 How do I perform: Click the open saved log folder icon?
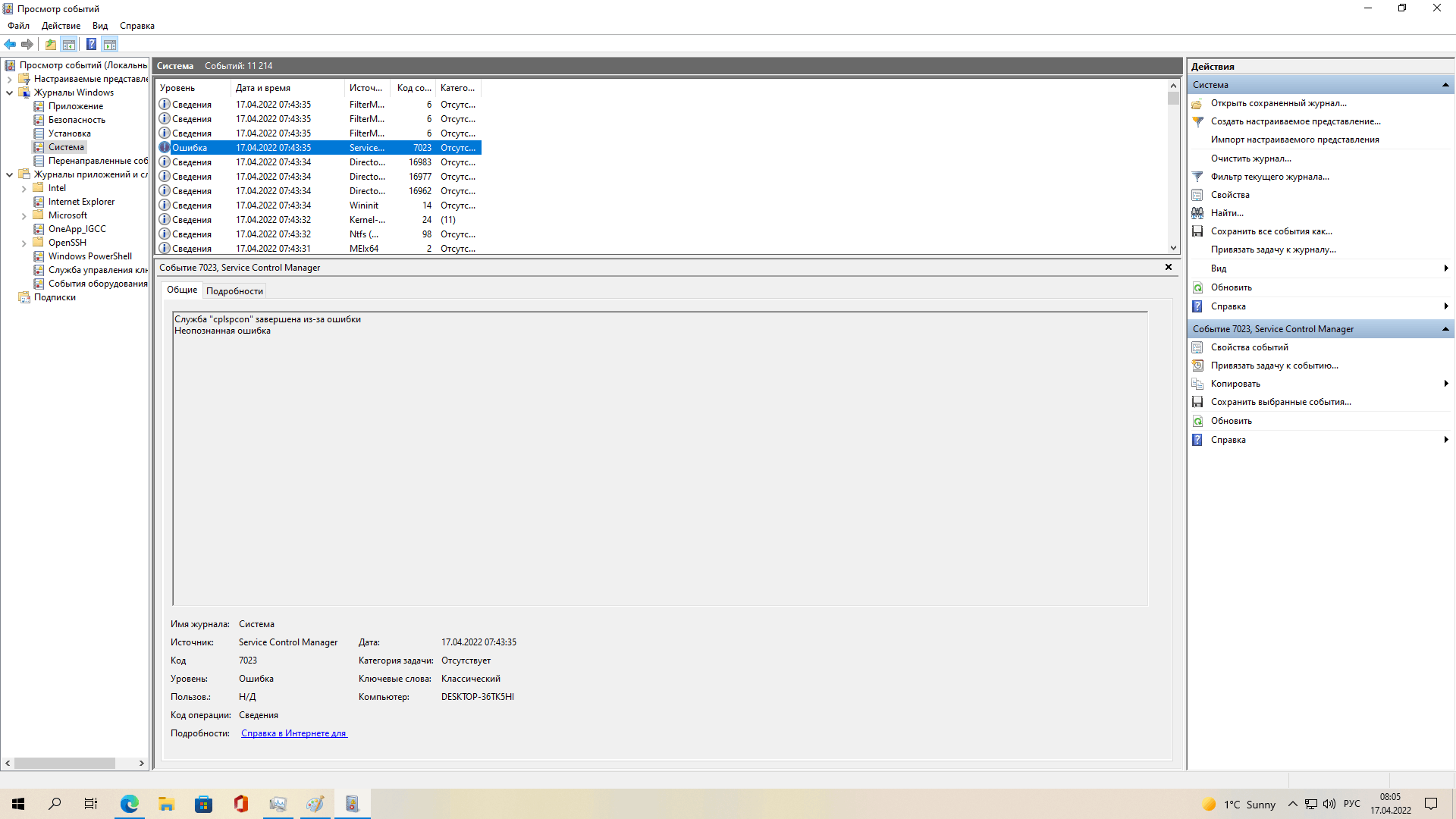[1197, 103]
